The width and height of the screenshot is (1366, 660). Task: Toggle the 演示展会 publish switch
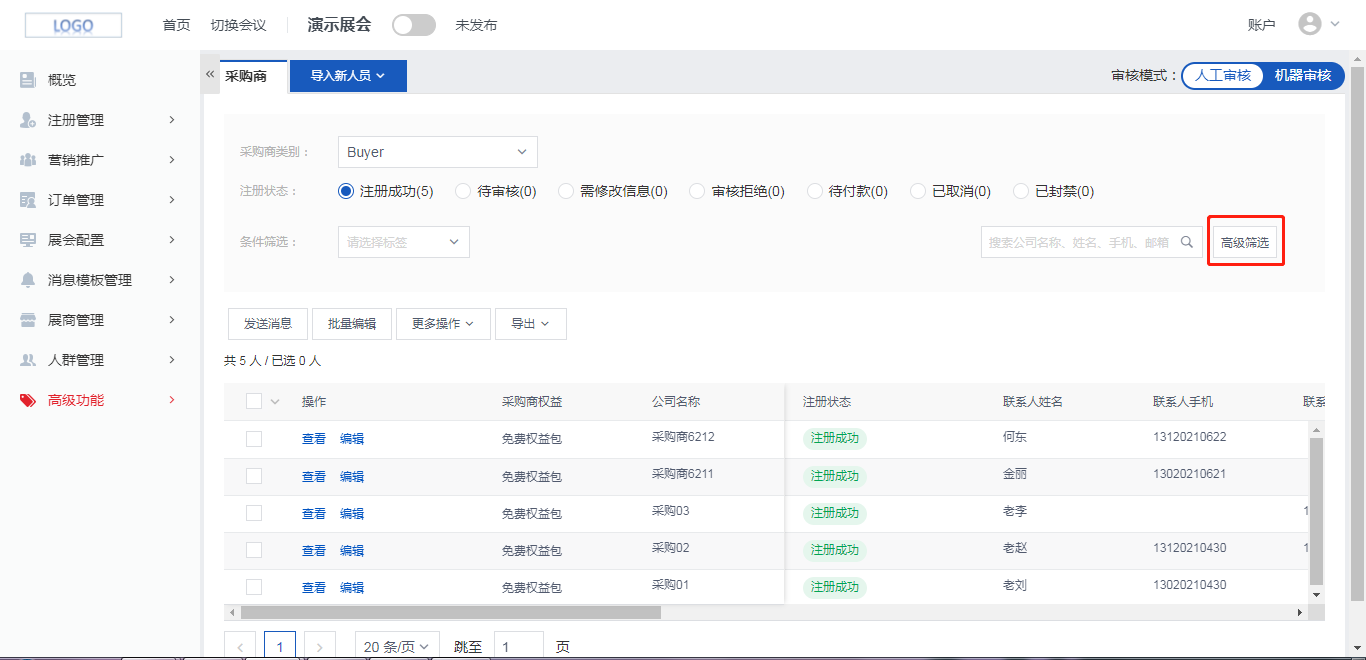click(x=414, y=25)
